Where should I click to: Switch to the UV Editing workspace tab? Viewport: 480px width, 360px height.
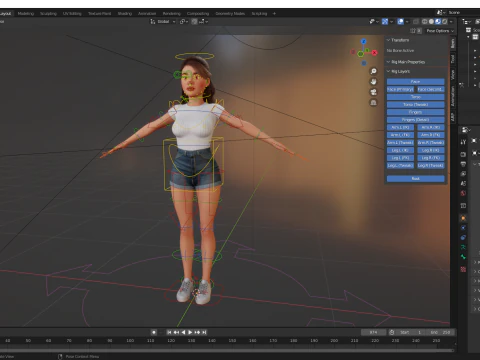72,14
